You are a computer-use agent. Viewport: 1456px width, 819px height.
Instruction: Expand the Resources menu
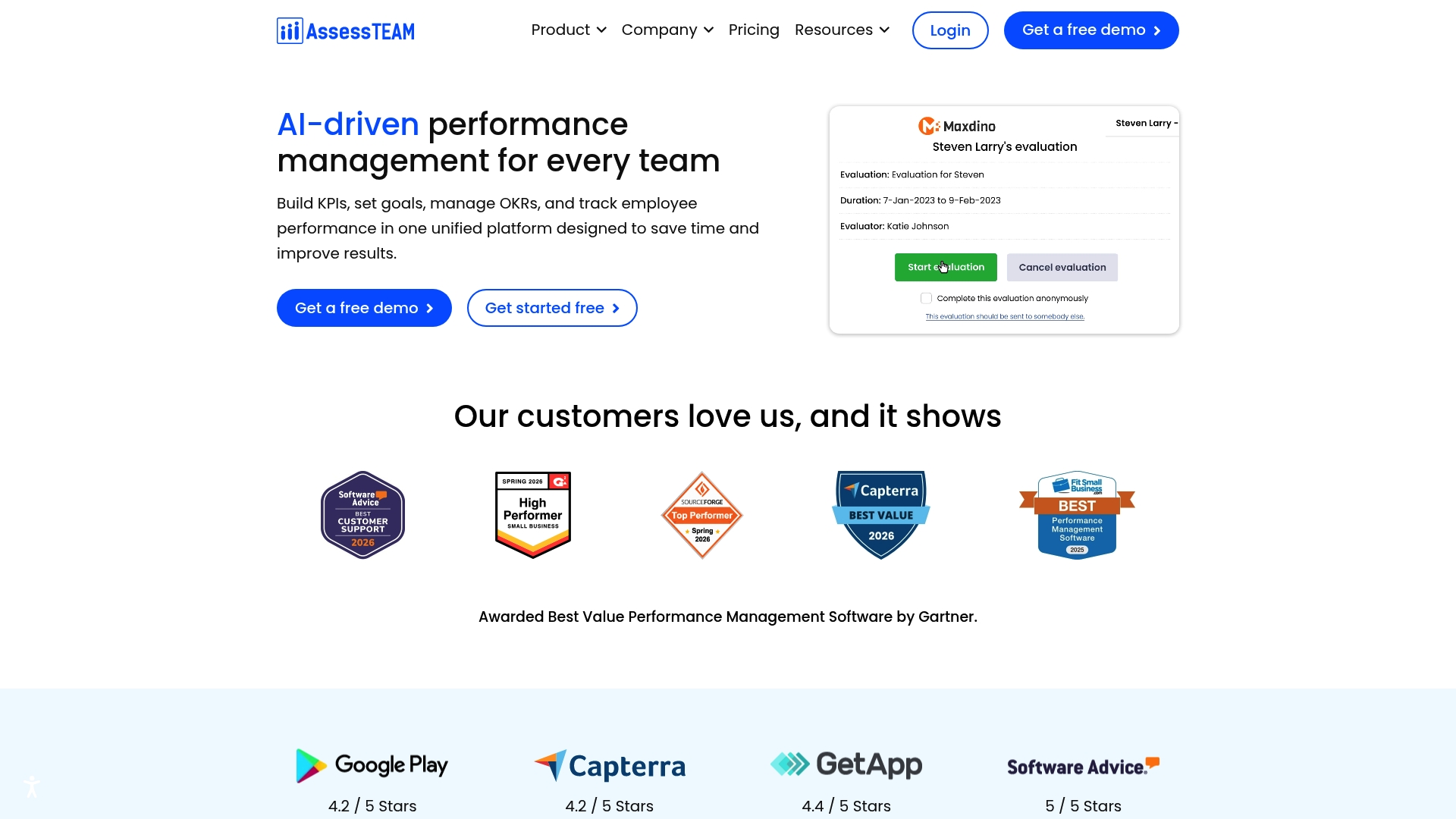pos(842,30)
